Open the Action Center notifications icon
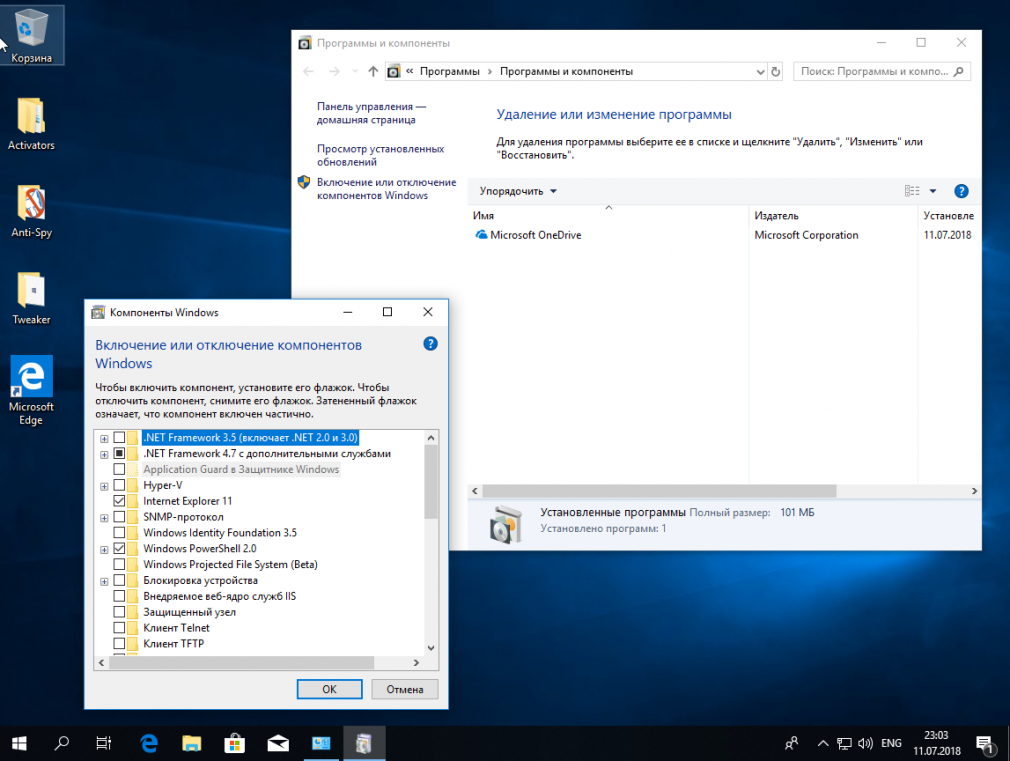This screenshot has width=1010, height=761. coord(985,744)
